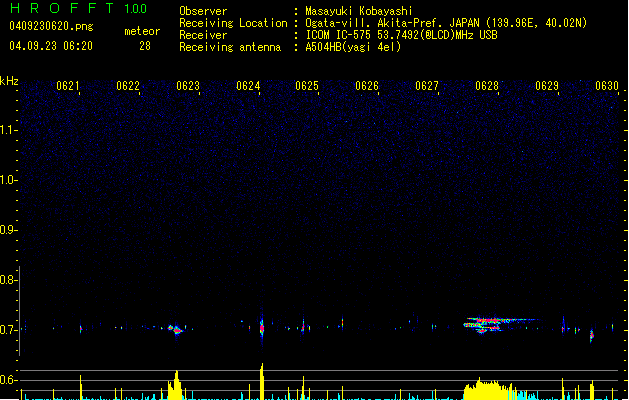The height and width of the screenshot is (400, 629).
Task: Click the 0.9 kHz frequency tick label
Action: tap(8, 230)
